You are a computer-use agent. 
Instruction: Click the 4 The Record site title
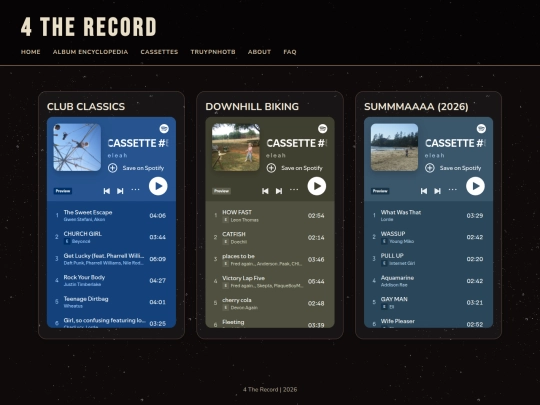89,27
